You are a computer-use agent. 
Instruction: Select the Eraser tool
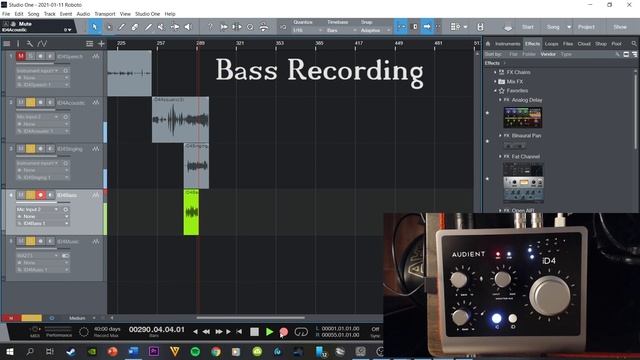[x=135, y=27]
